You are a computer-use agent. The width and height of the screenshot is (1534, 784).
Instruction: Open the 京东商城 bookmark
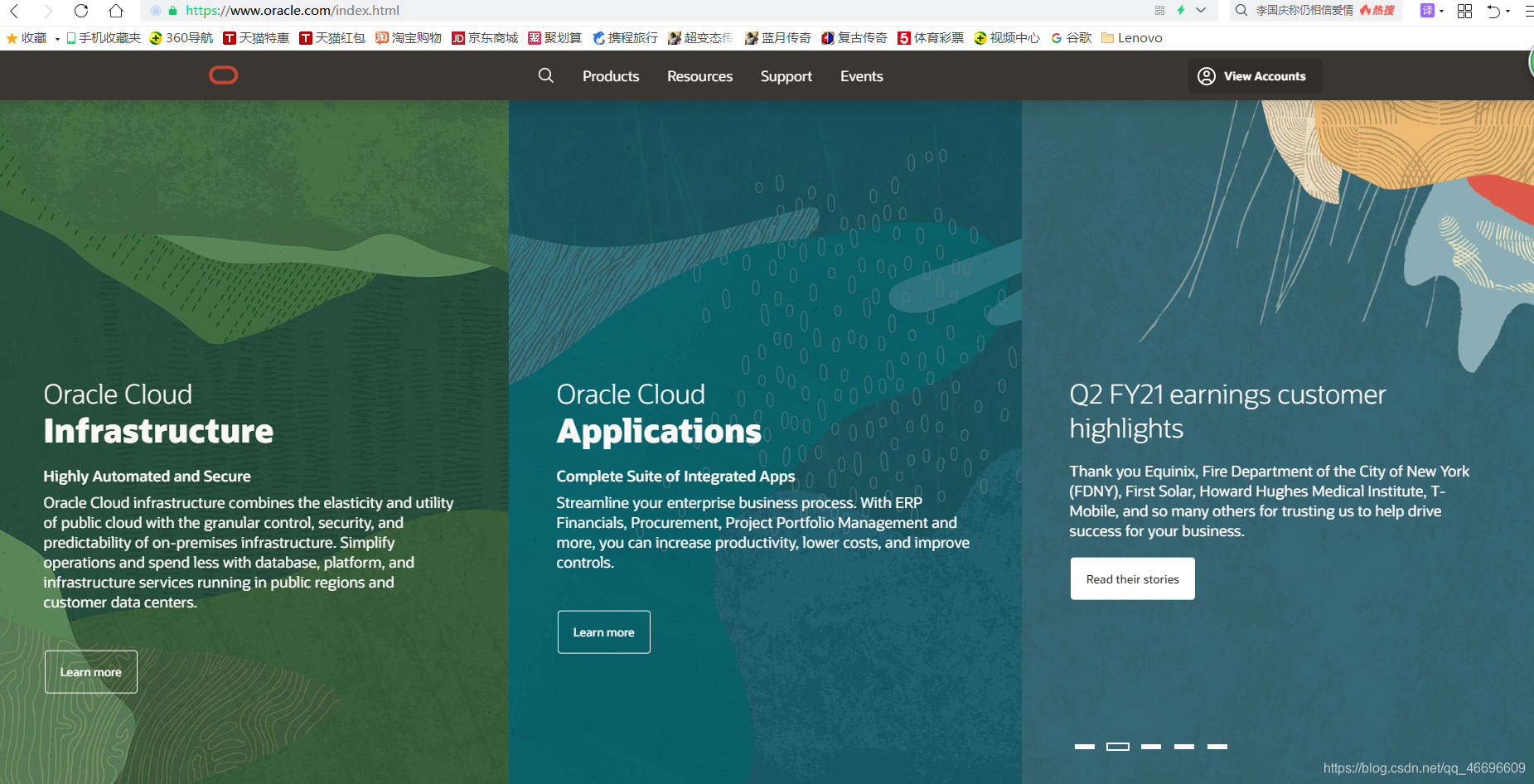(485, 38)
